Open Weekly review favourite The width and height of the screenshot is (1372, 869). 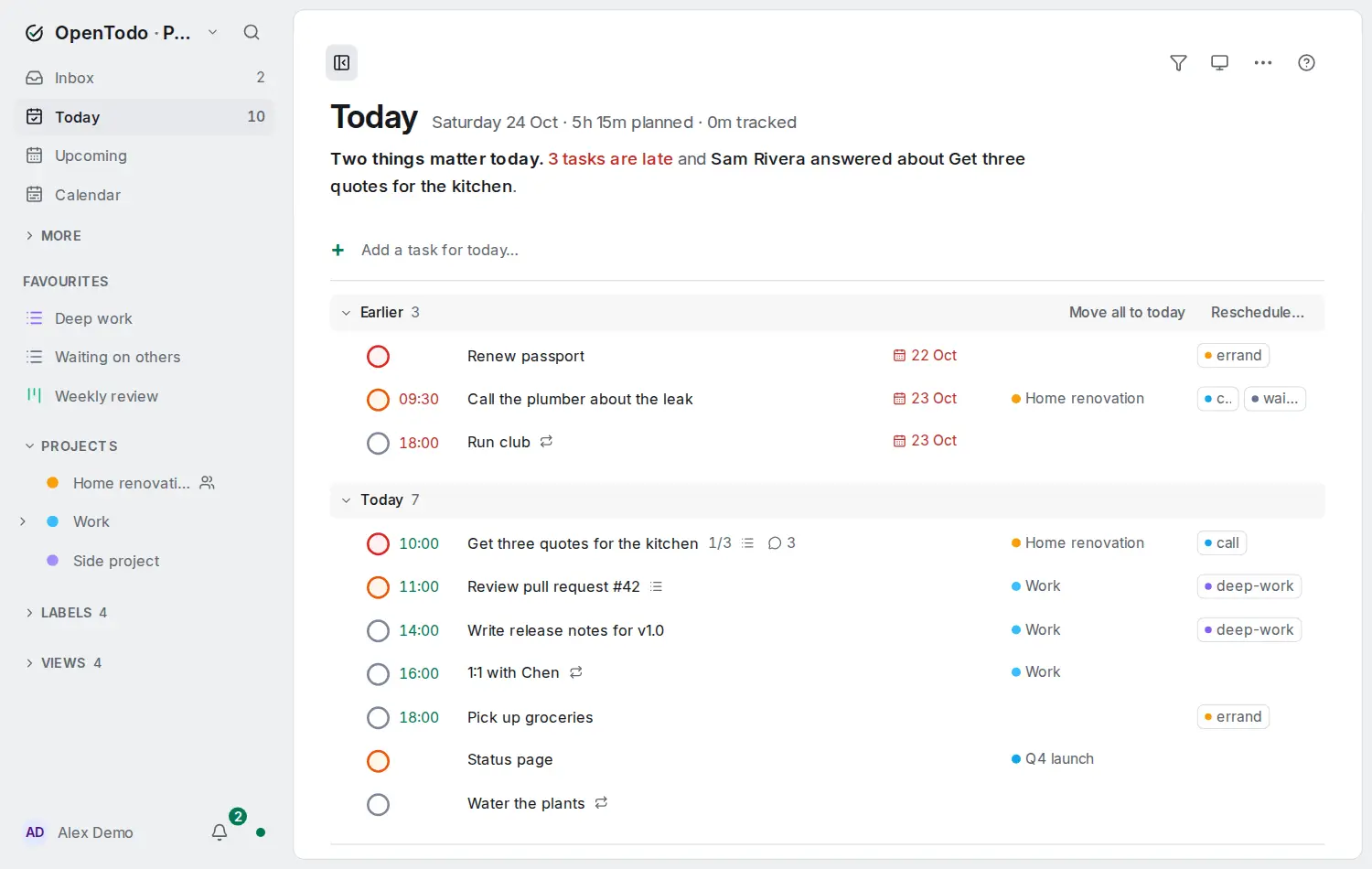coord(145,396)
